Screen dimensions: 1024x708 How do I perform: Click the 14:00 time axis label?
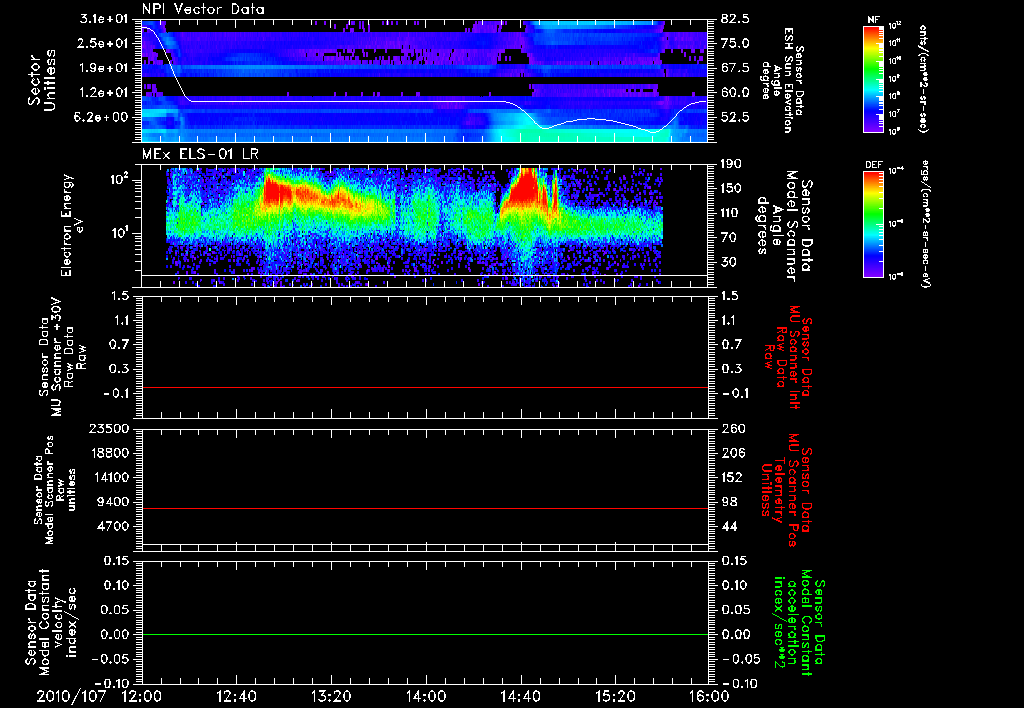click(426, 696)
